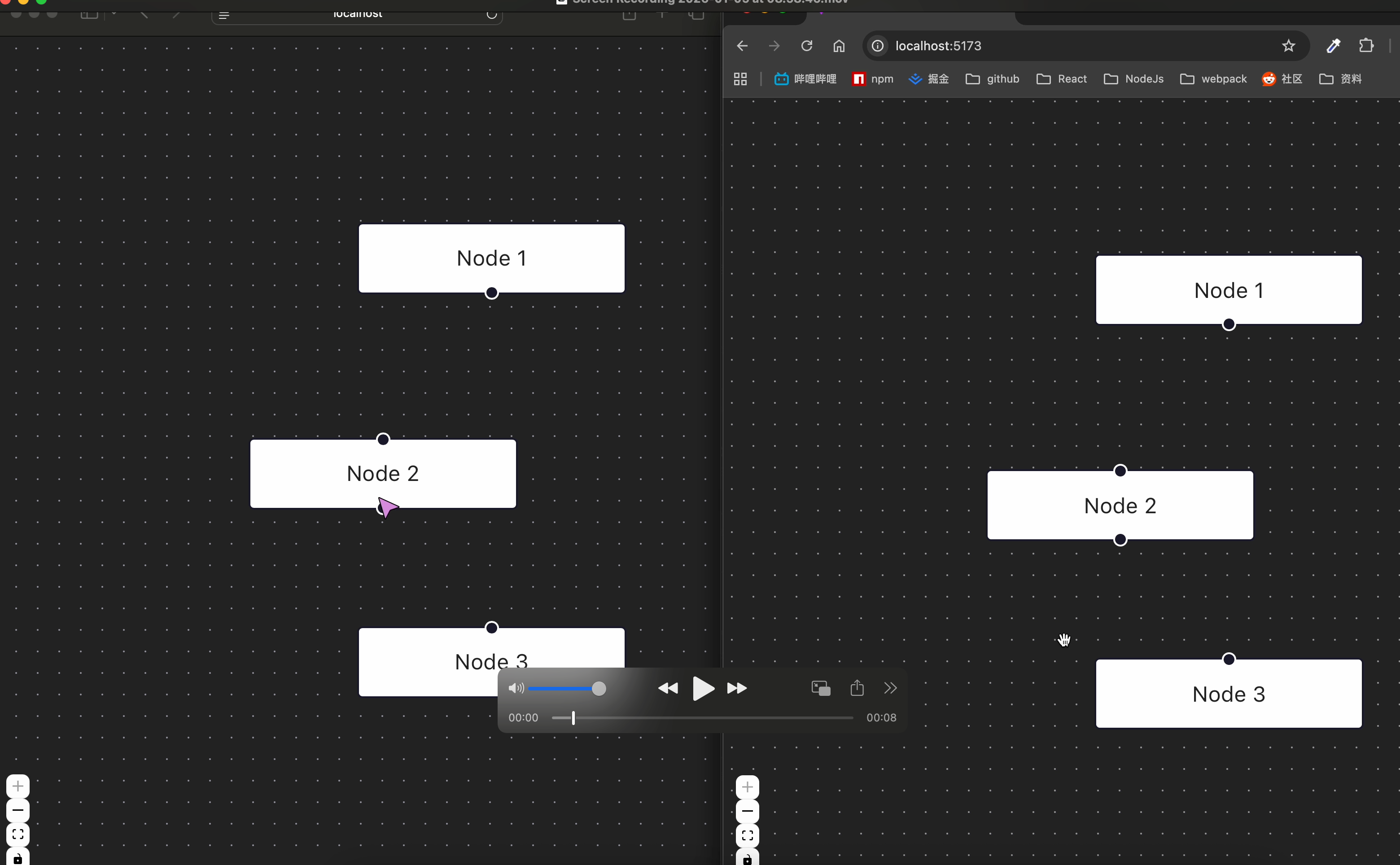1400x865 pixels.
Task: Open the Chrome extensions puzzle icon
Action: 1366,46
